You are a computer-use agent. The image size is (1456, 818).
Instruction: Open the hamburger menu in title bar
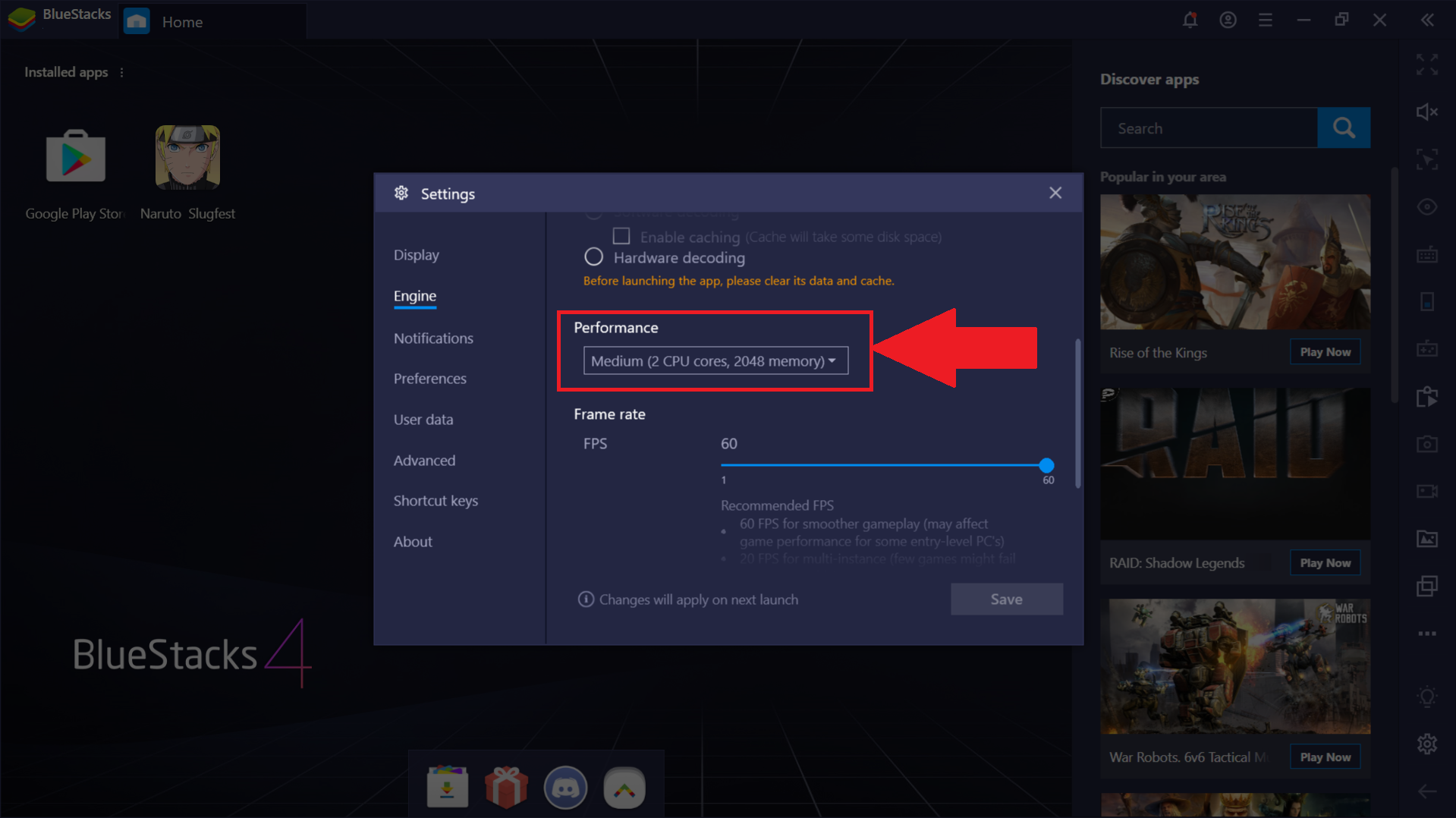[1265, 20]
